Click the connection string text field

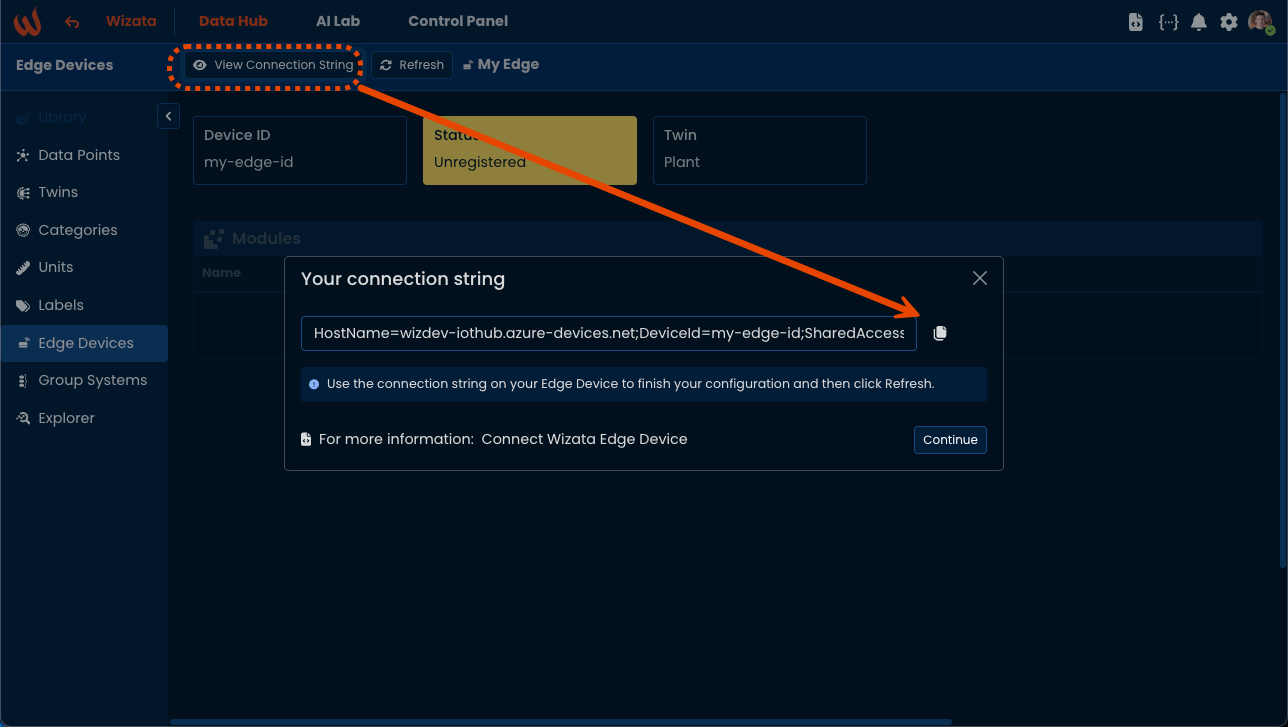tap(609, 333)
